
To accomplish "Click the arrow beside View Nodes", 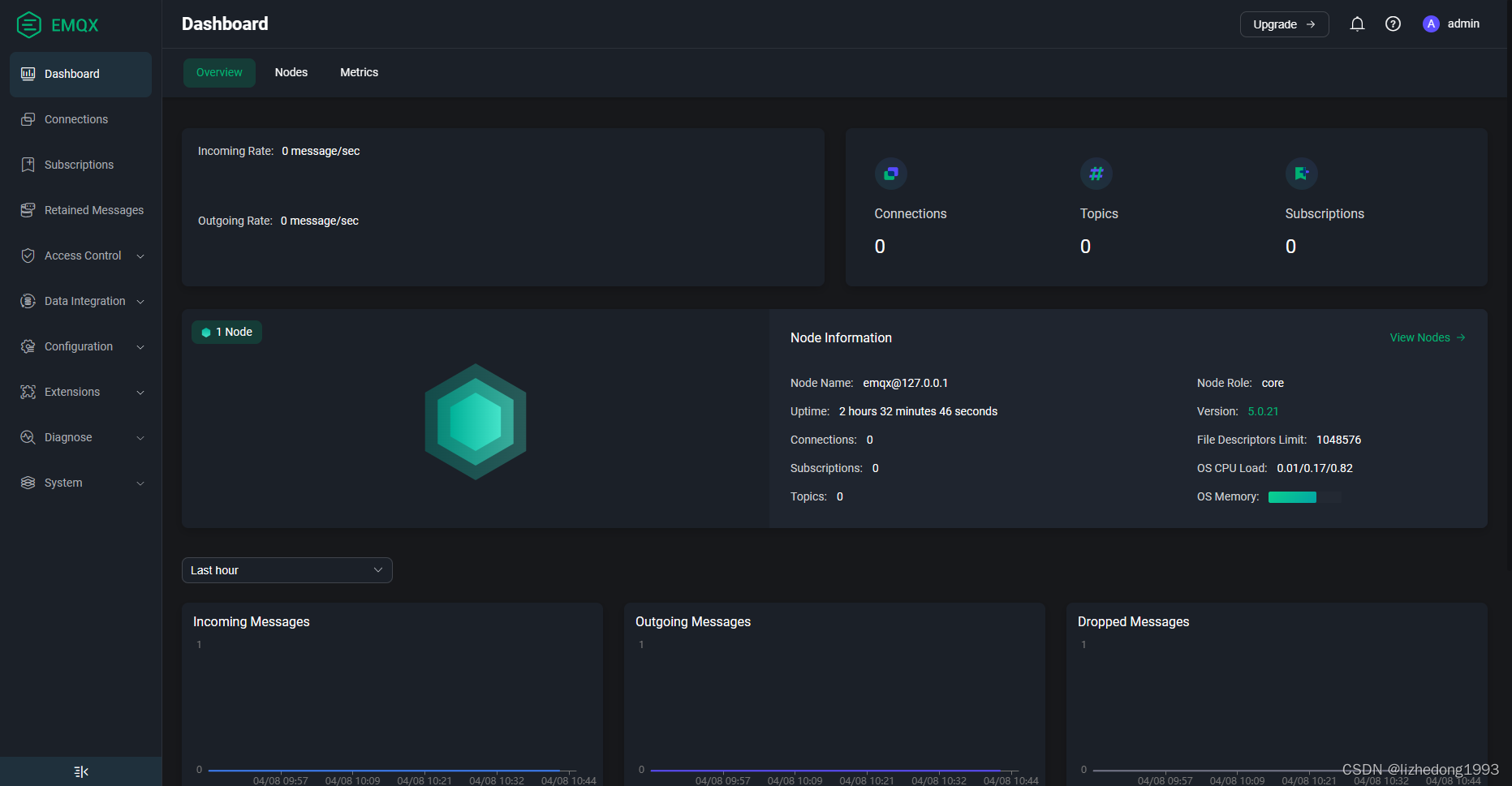I will click(x=1461, y=337).
